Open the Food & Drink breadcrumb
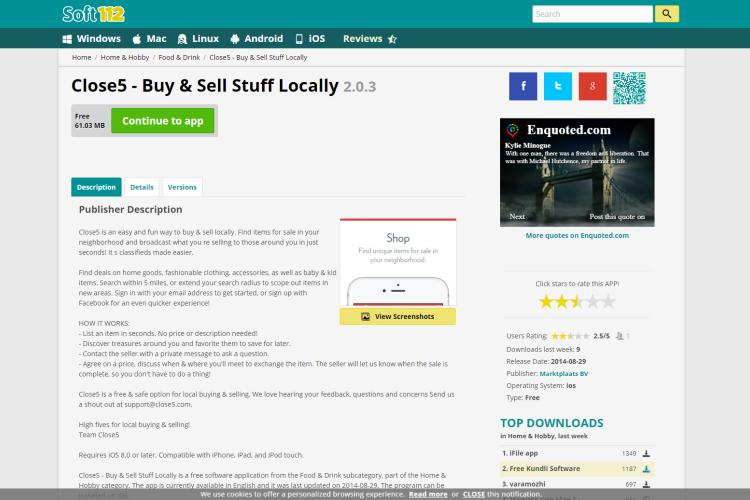 [179, 57]
